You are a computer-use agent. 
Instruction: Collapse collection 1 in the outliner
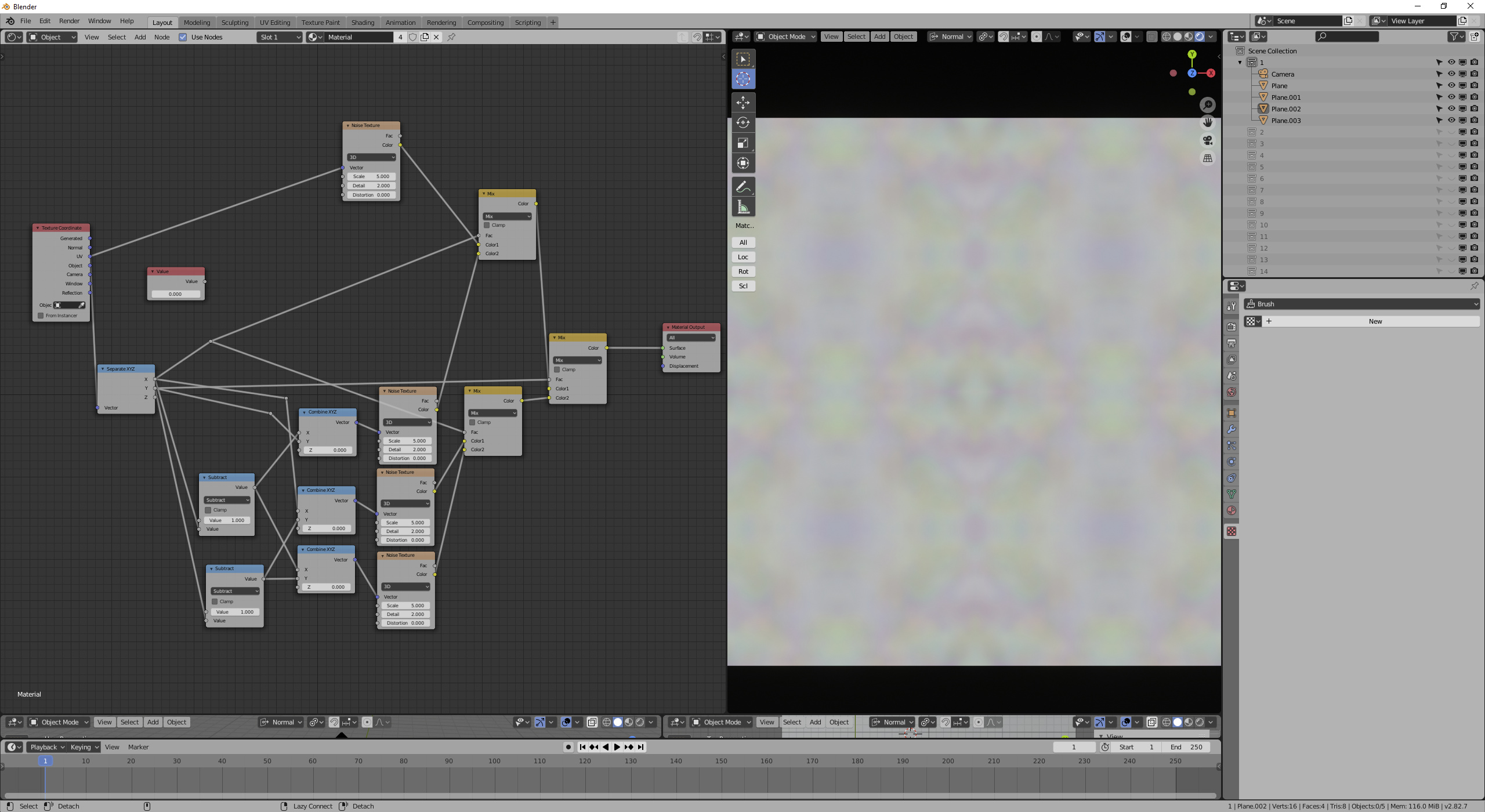pyautogui.click(x=1240, y=62)
